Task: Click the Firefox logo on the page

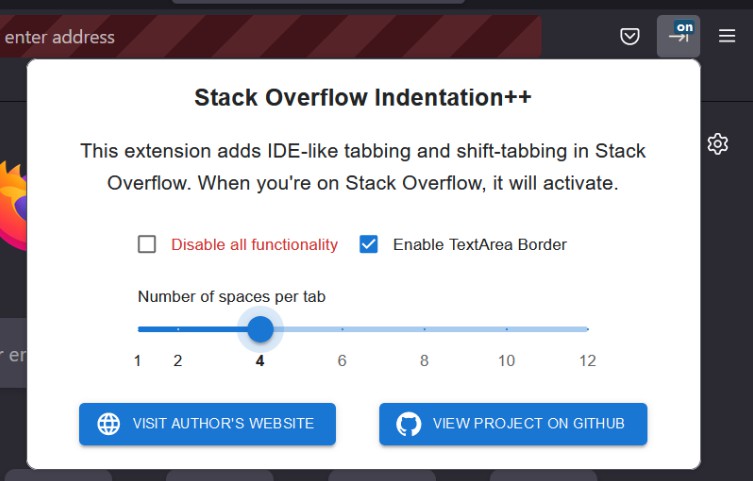Action: pyautogui.click(x=12, y=205)
